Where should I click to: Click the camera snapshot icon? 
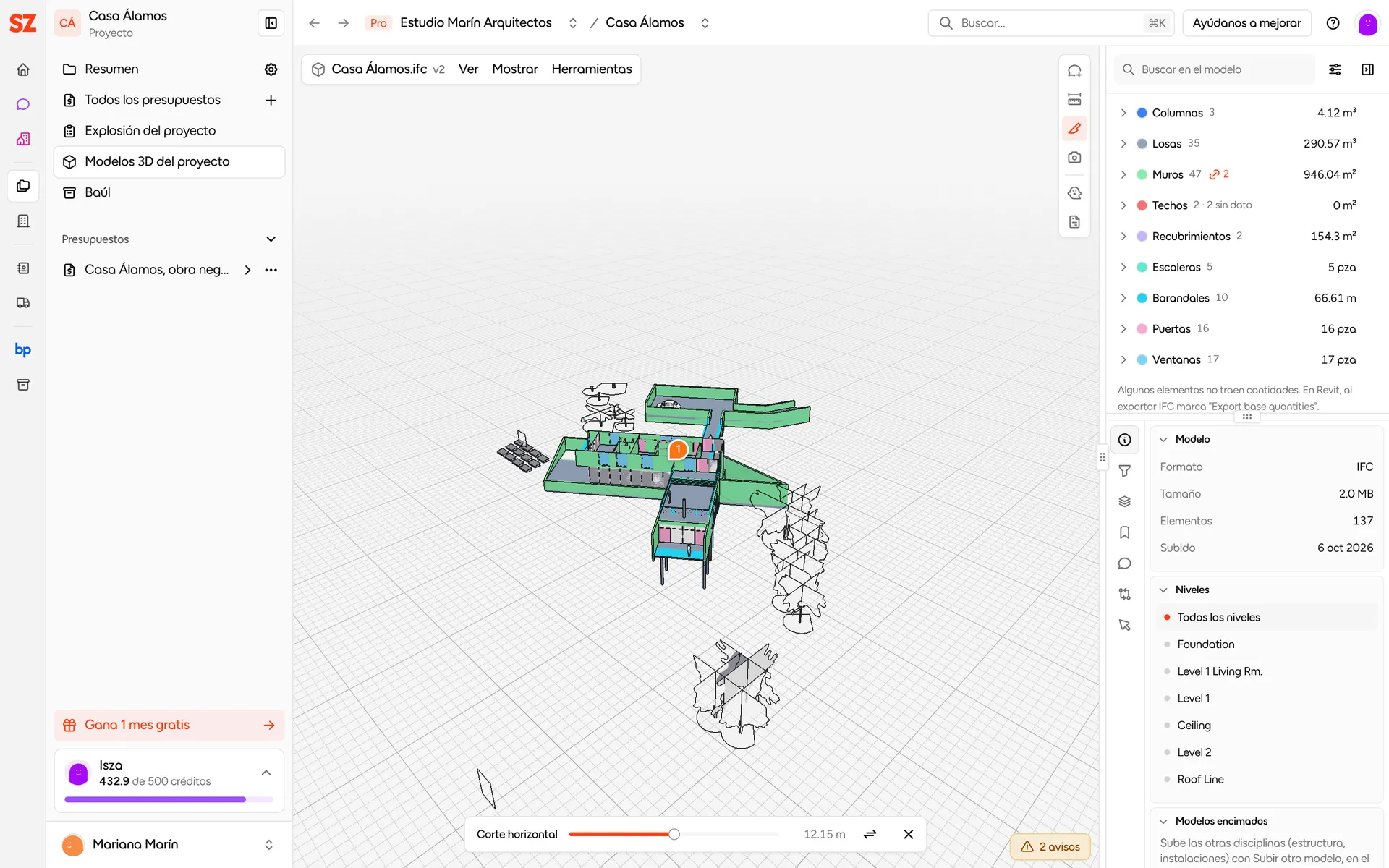coord(1074,158)
